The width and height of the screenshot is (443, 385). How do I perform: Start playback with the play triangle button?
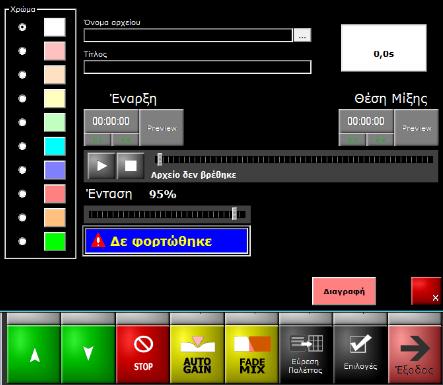coord(102,166)
